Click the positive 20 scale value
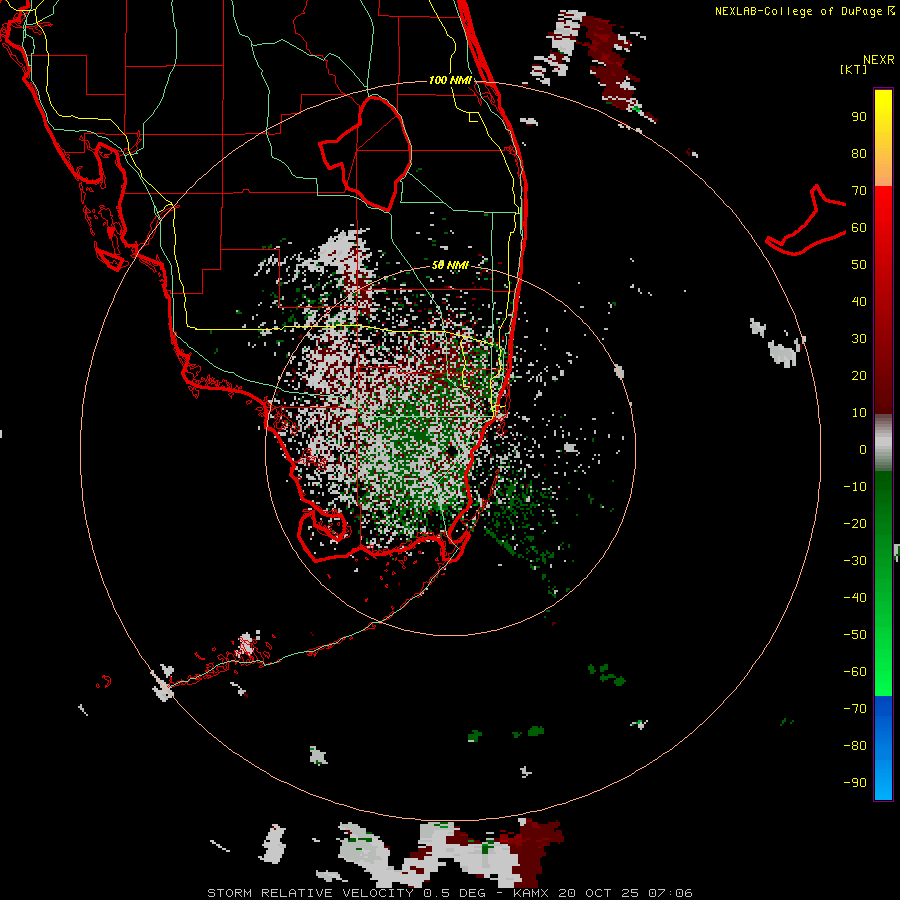The height and width of the screenshot is (900, 900). 859,375
